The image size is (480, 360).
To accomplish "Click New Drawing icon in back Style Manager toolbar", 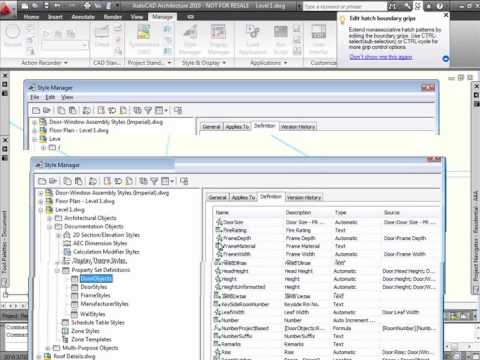I will (x=36, y=110).
